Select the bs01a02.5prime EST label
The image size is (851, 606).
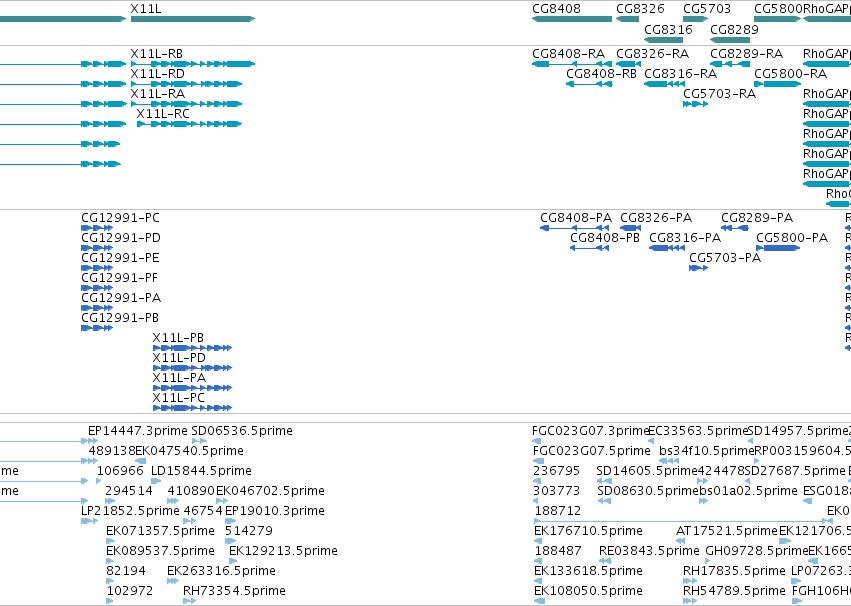(748, 491)
